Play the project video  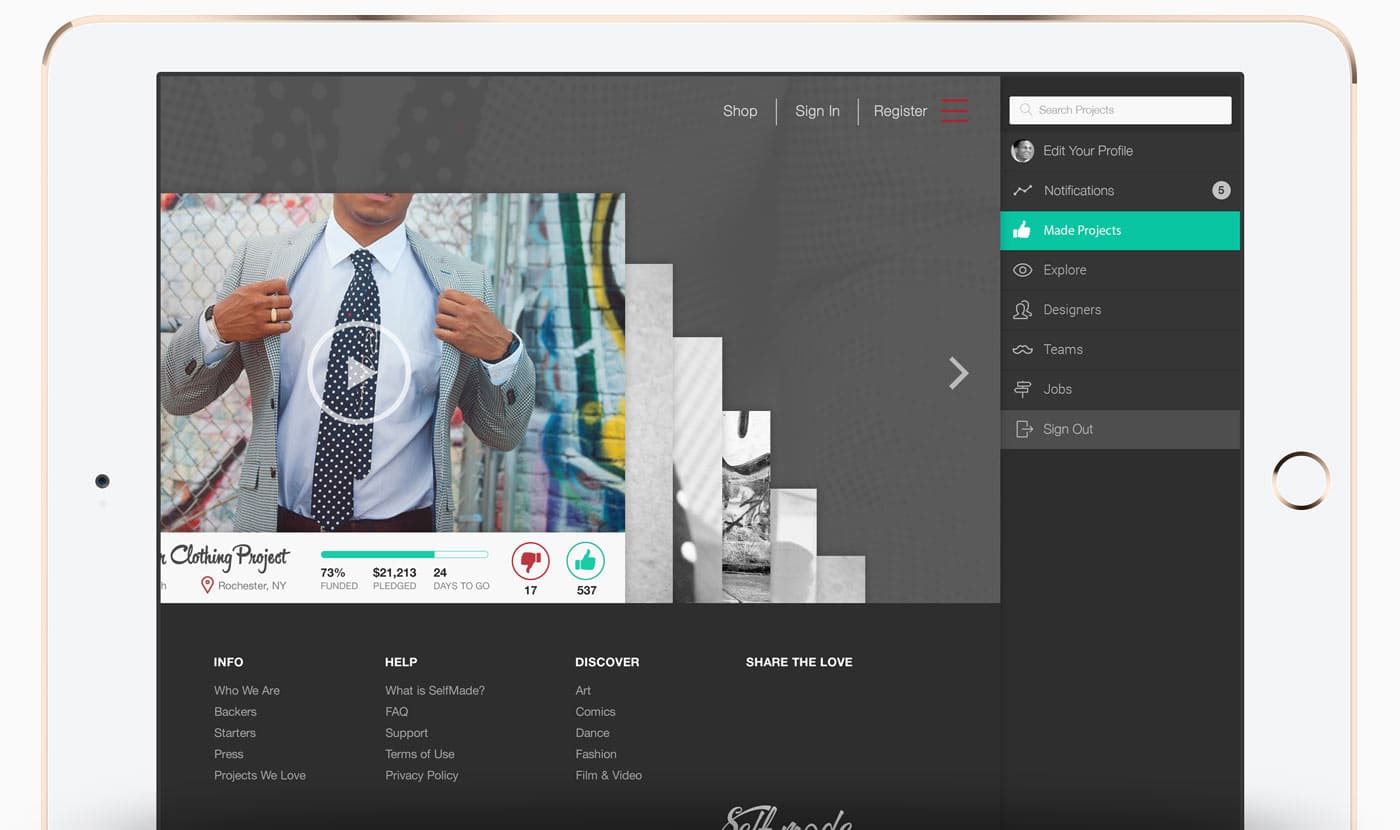pyautogui.click(x=358, y=373)
